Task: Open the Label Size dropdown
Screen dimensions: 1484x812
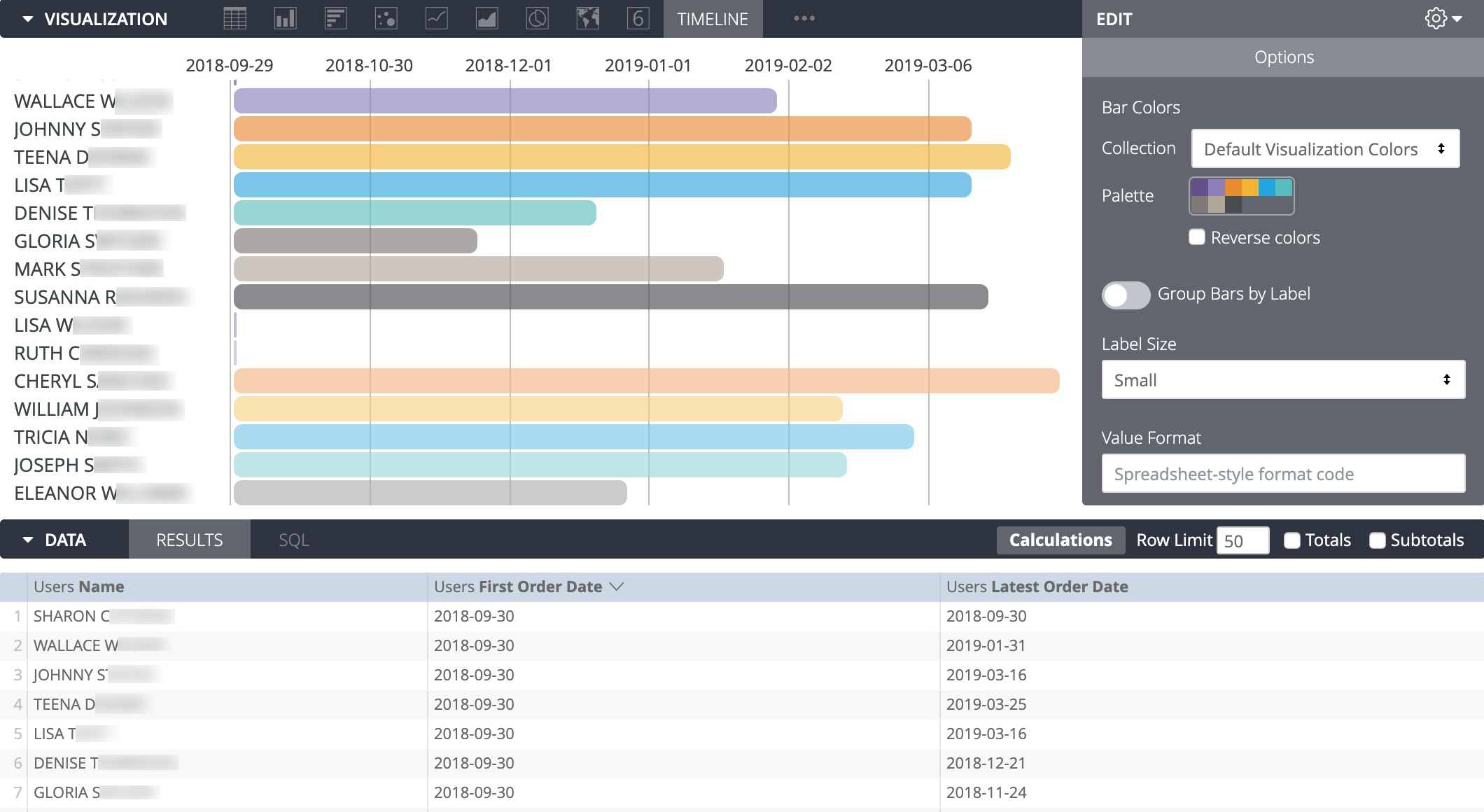Action: pos(1283,379)
